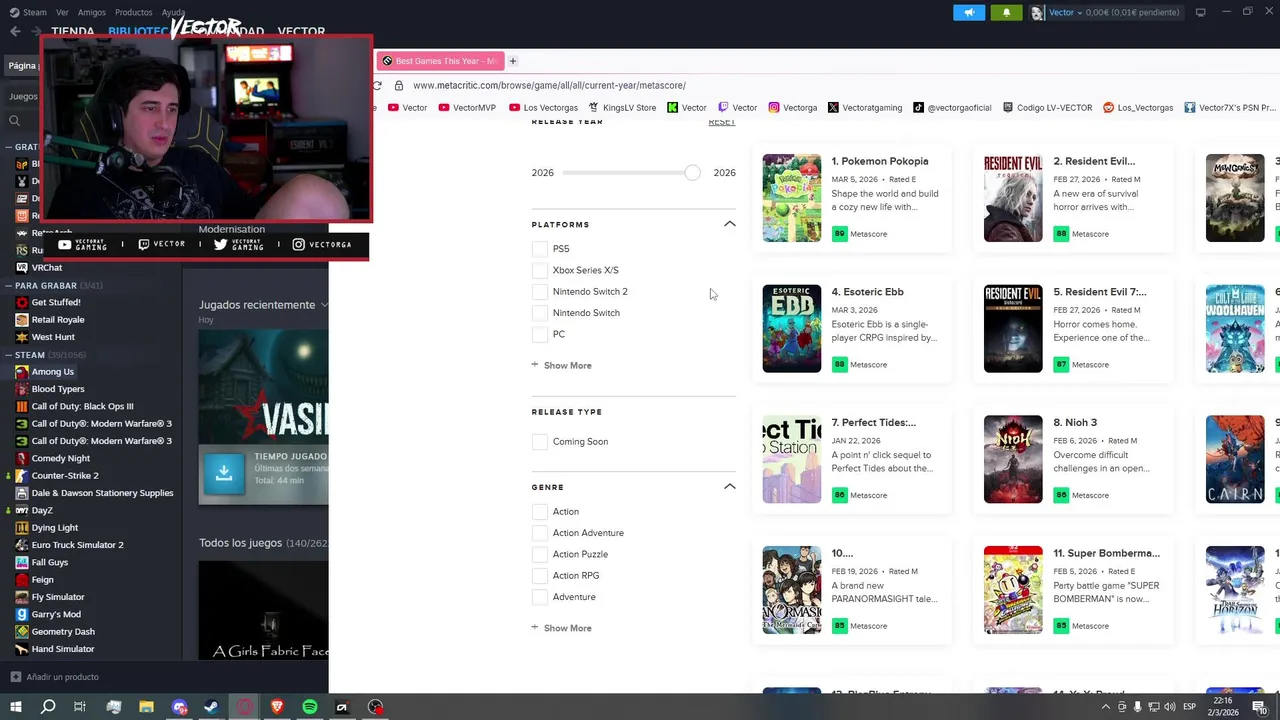This screenshot has height=720, width=1280.
Task: Show hidden system tray icons
Action: [1105, 707]
